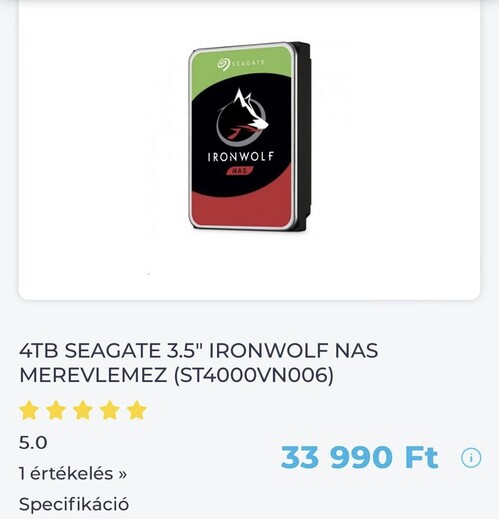
Task: Click the fifth yellow rating star
Action: coord(137,410)
